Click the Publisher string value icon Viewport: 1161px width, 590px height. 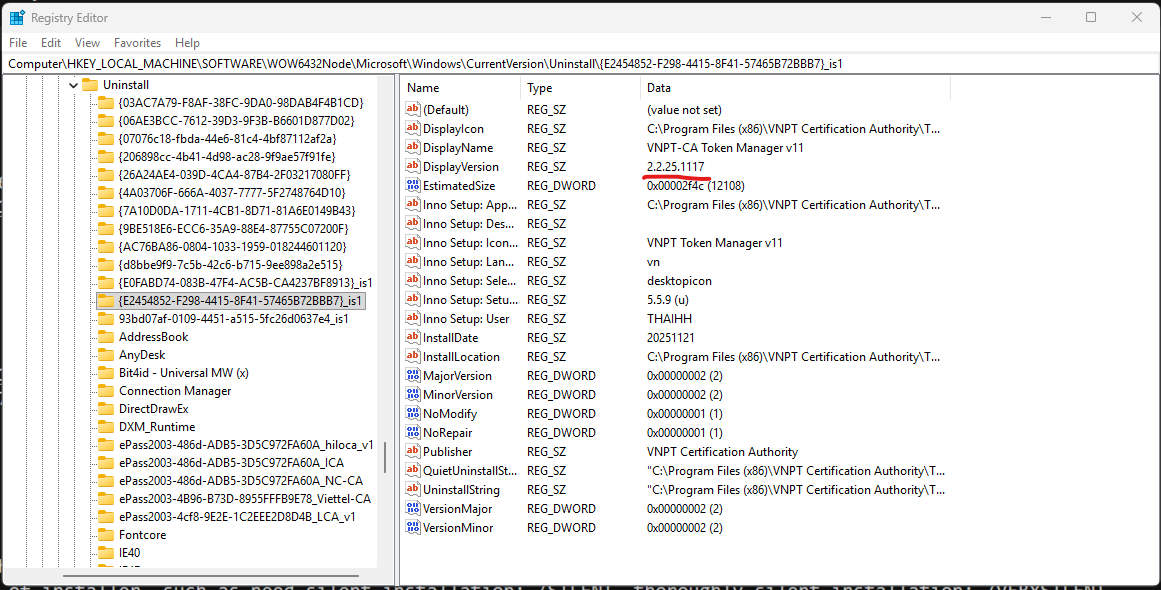coord(412,452)
